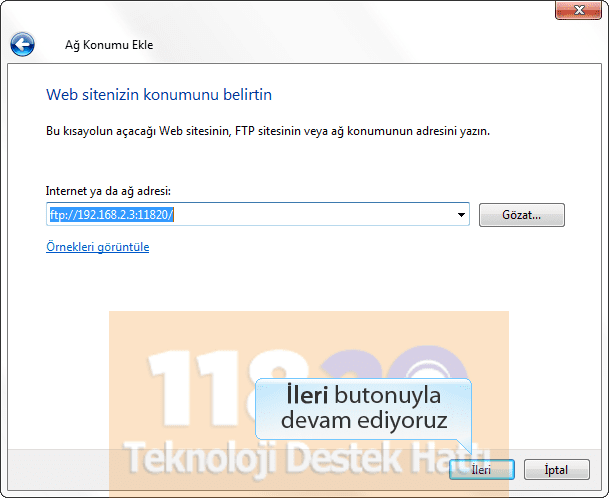Close the Ağ Konumu Ekle wizard window
The height and width of the screenshot is (498, 609).
pos(578,10)
